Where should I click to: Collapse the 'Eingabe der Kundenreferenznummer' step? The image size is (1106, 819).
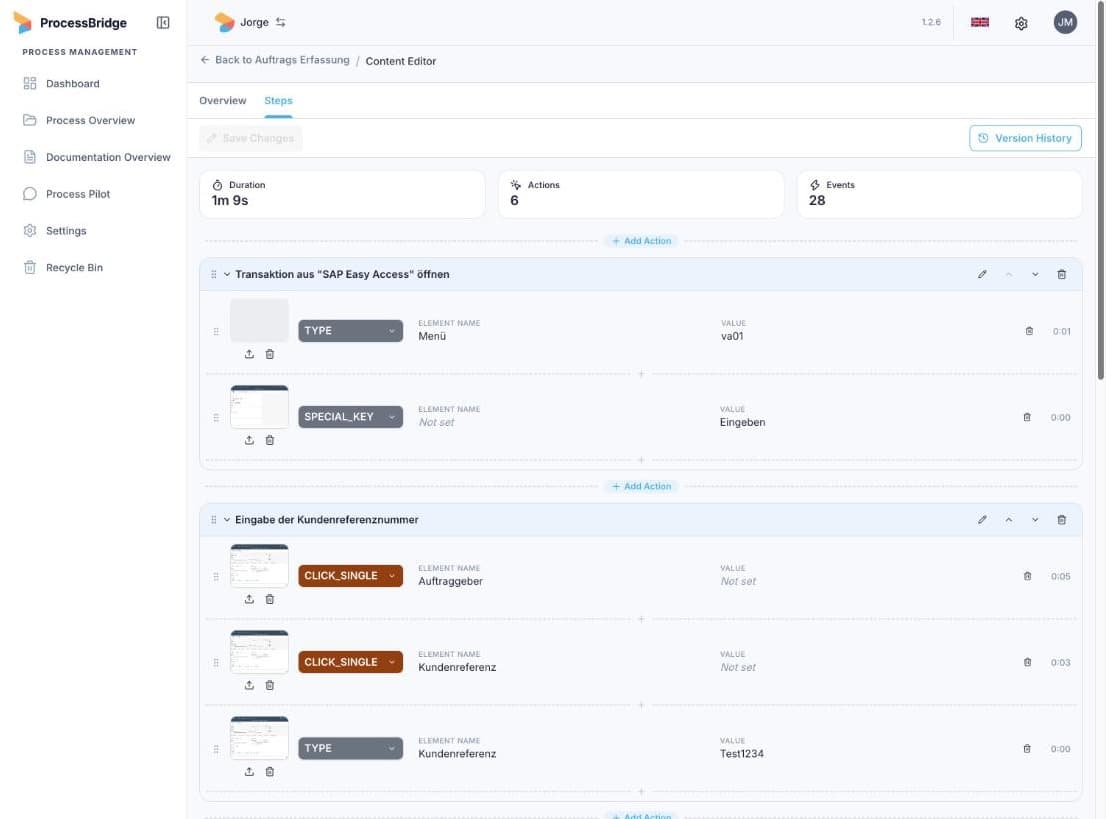point(227,520)
